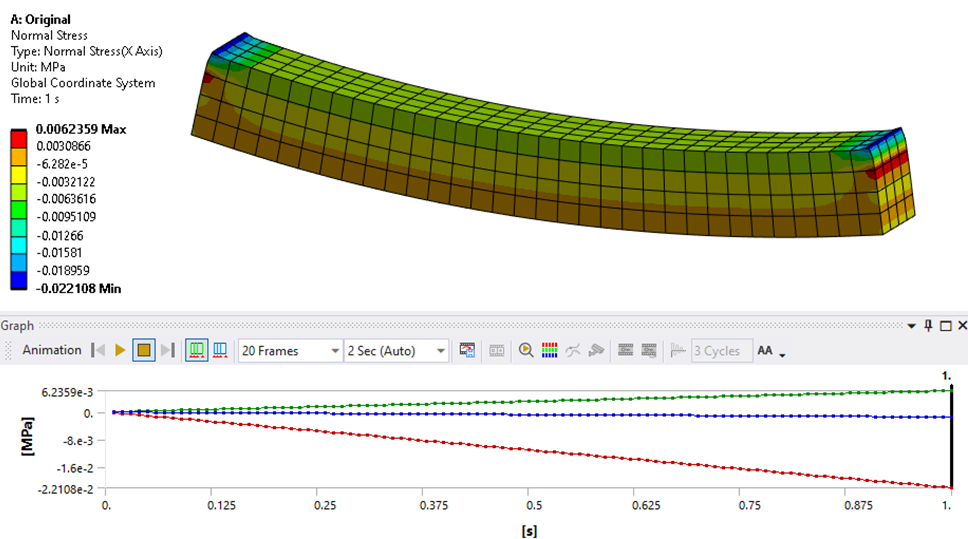Step to the next animation frame
The image size is (968, 539).
pyautogui.click(x=167, y=350)
